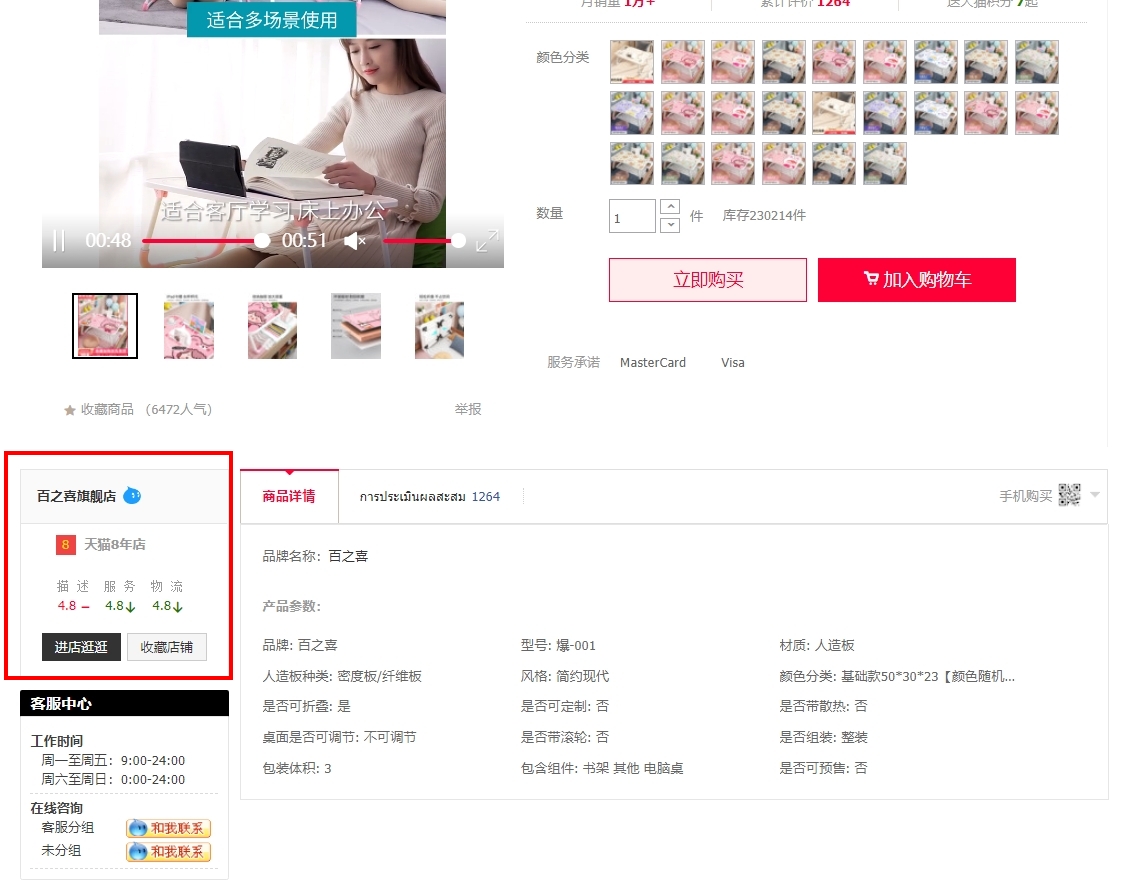Click the blue badge next to 百之喜旗舰店
This screenshot has width=1131, height=882.
click(x=132, y=495)
